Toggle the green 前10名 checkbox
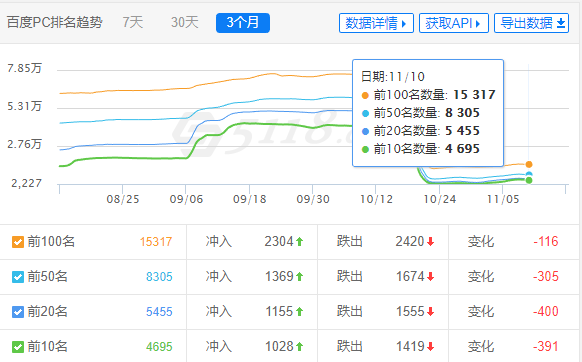The height and width of the screenshot is (362, 582). tap(18, 347)
